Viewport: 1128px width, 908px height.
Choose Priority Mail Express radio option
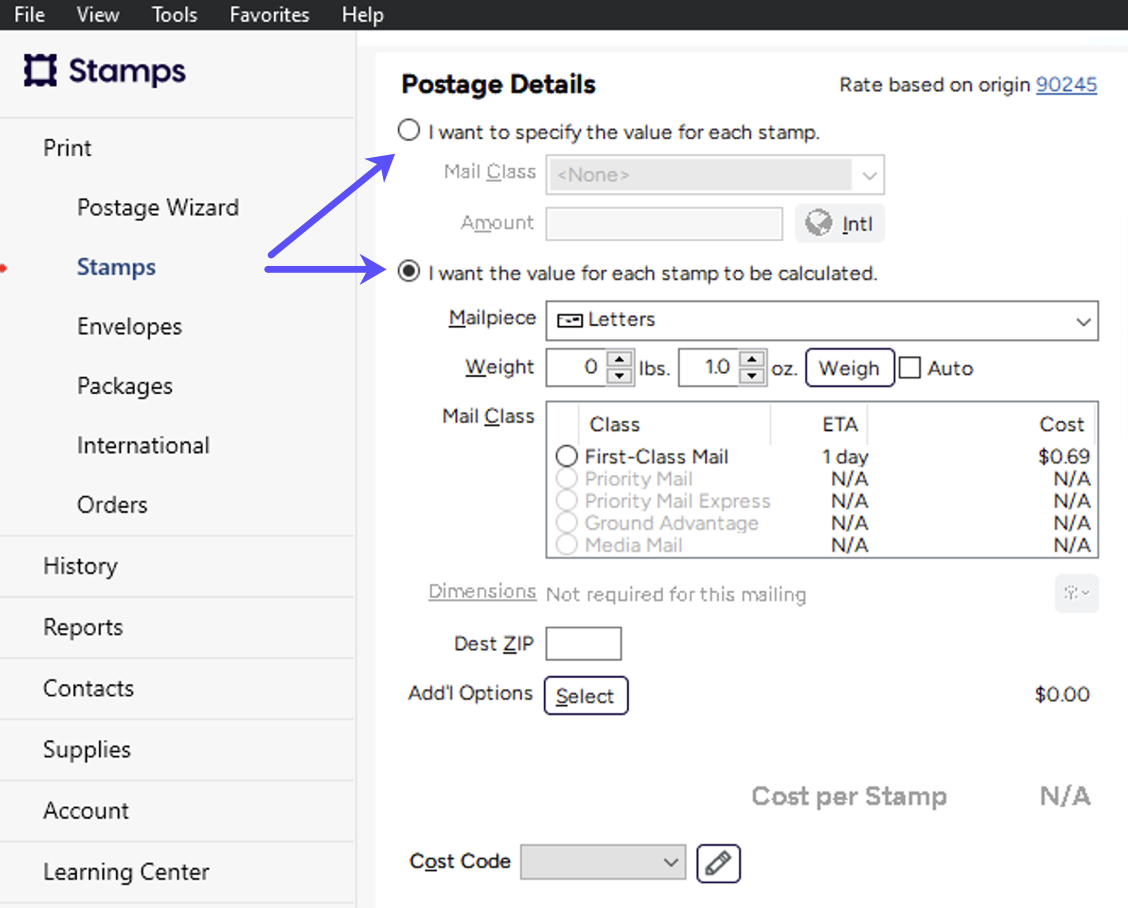tap(567, 500)
